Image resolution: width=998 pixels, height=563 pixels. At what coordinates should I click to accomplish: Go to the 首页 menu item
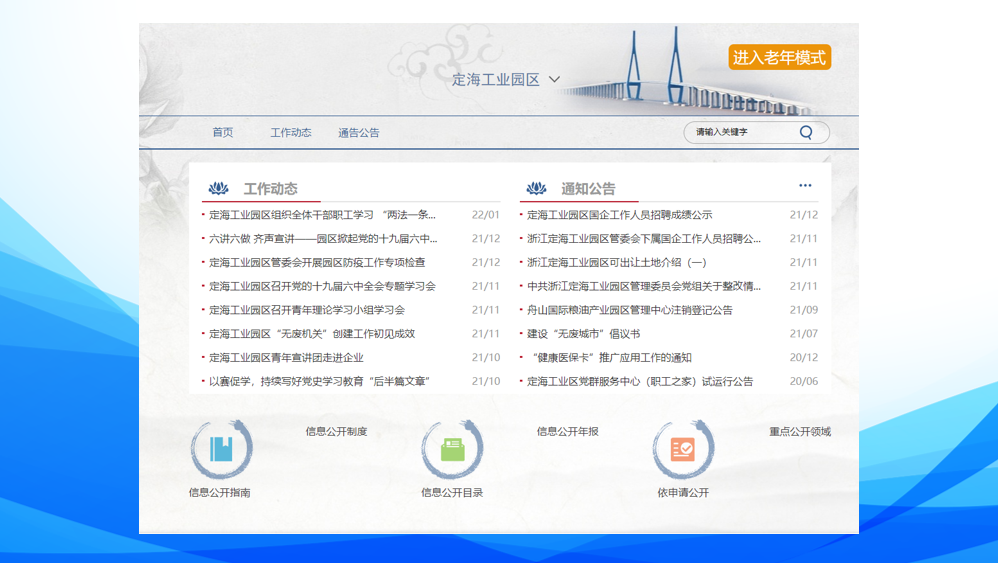point(222,133)
